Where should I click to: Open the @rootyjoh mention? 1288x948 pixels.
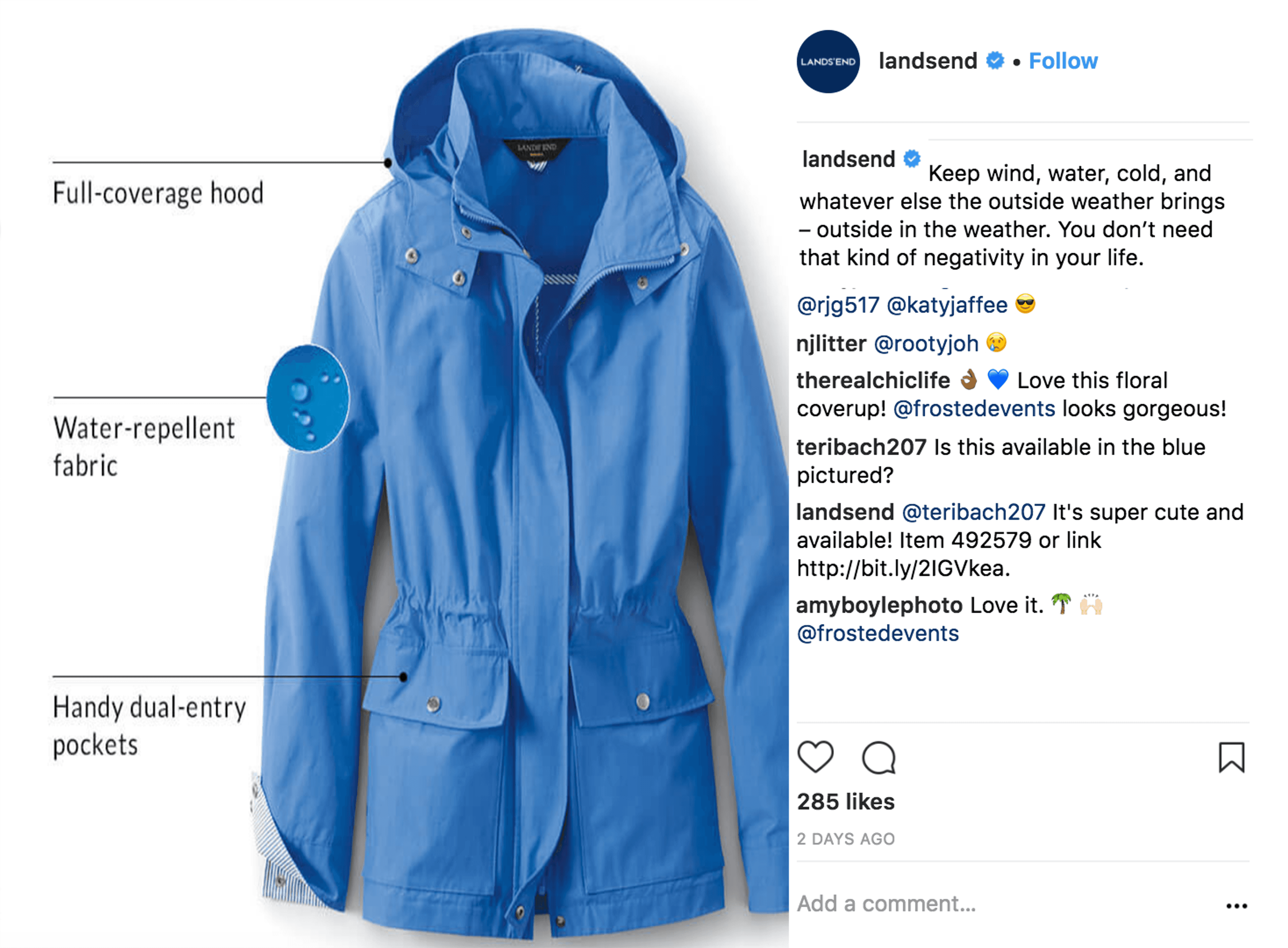[925, 343]
